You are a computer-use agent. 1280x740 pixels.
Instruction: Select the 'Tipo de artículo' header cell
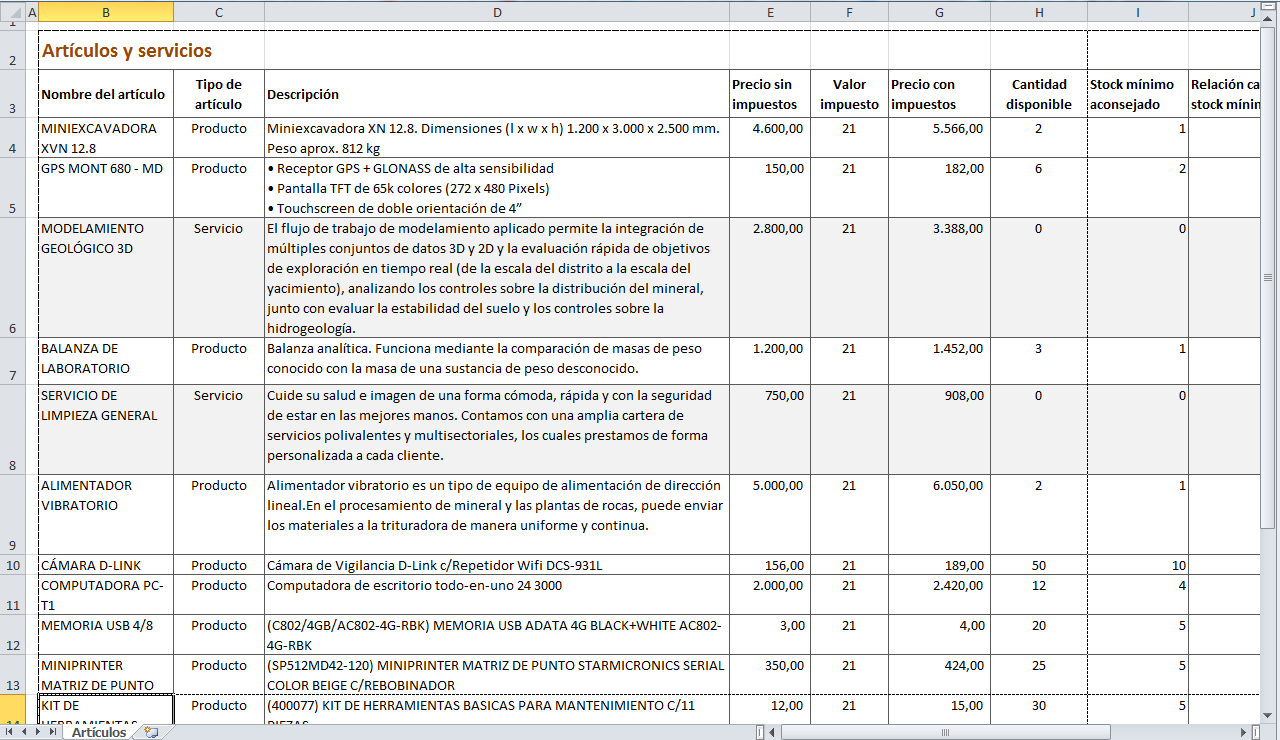[x=219, y=94]
